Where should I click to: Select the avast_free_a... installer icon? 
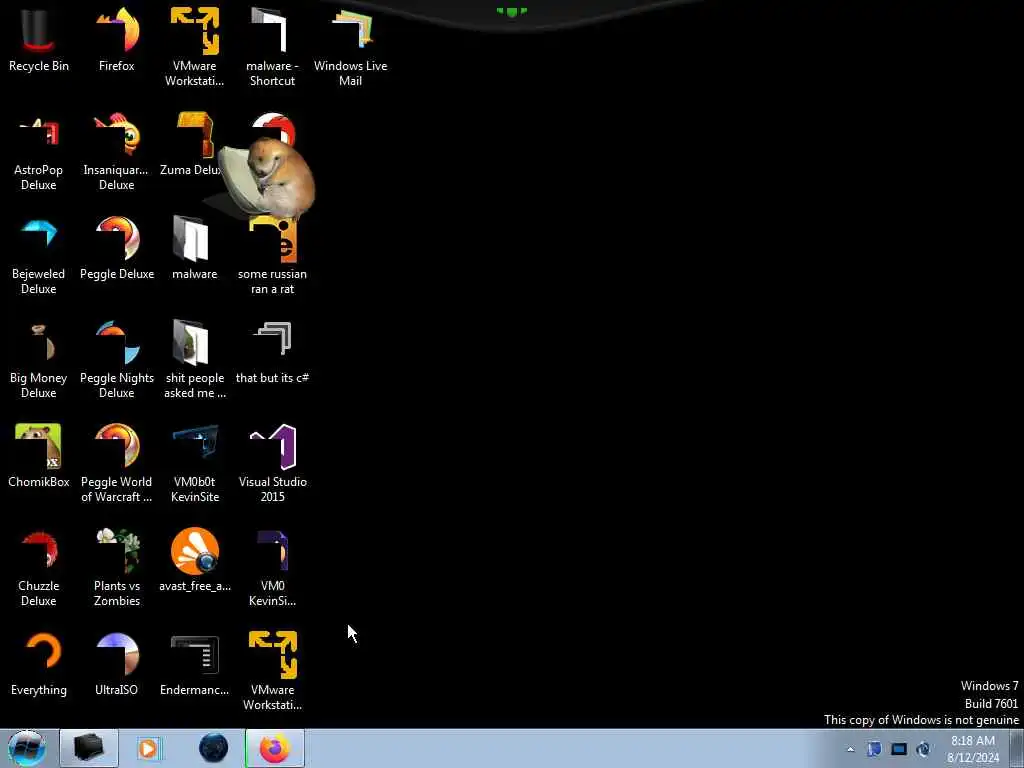coord(195,560)
